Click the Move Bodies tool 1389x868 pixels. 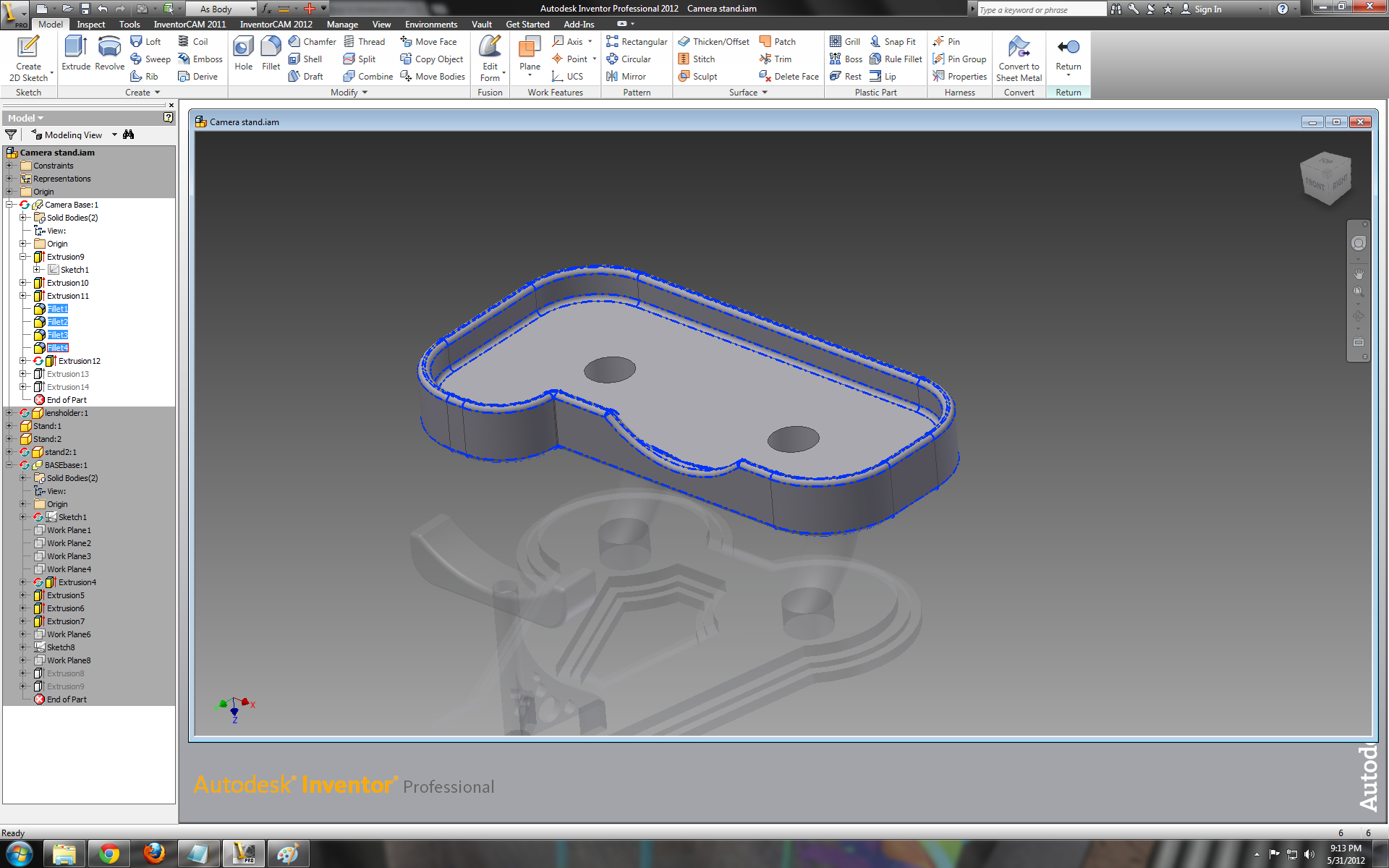point(433,76)
